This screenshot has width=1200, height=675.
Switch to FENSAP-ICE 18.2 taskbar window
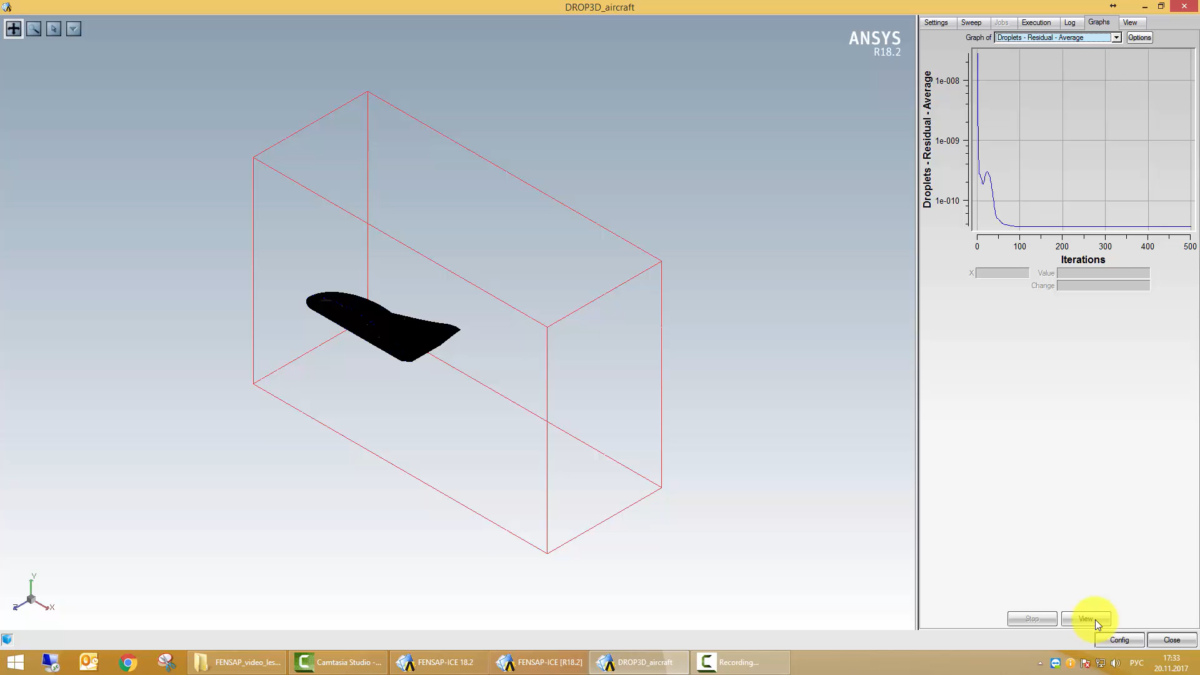pos(440,662)
